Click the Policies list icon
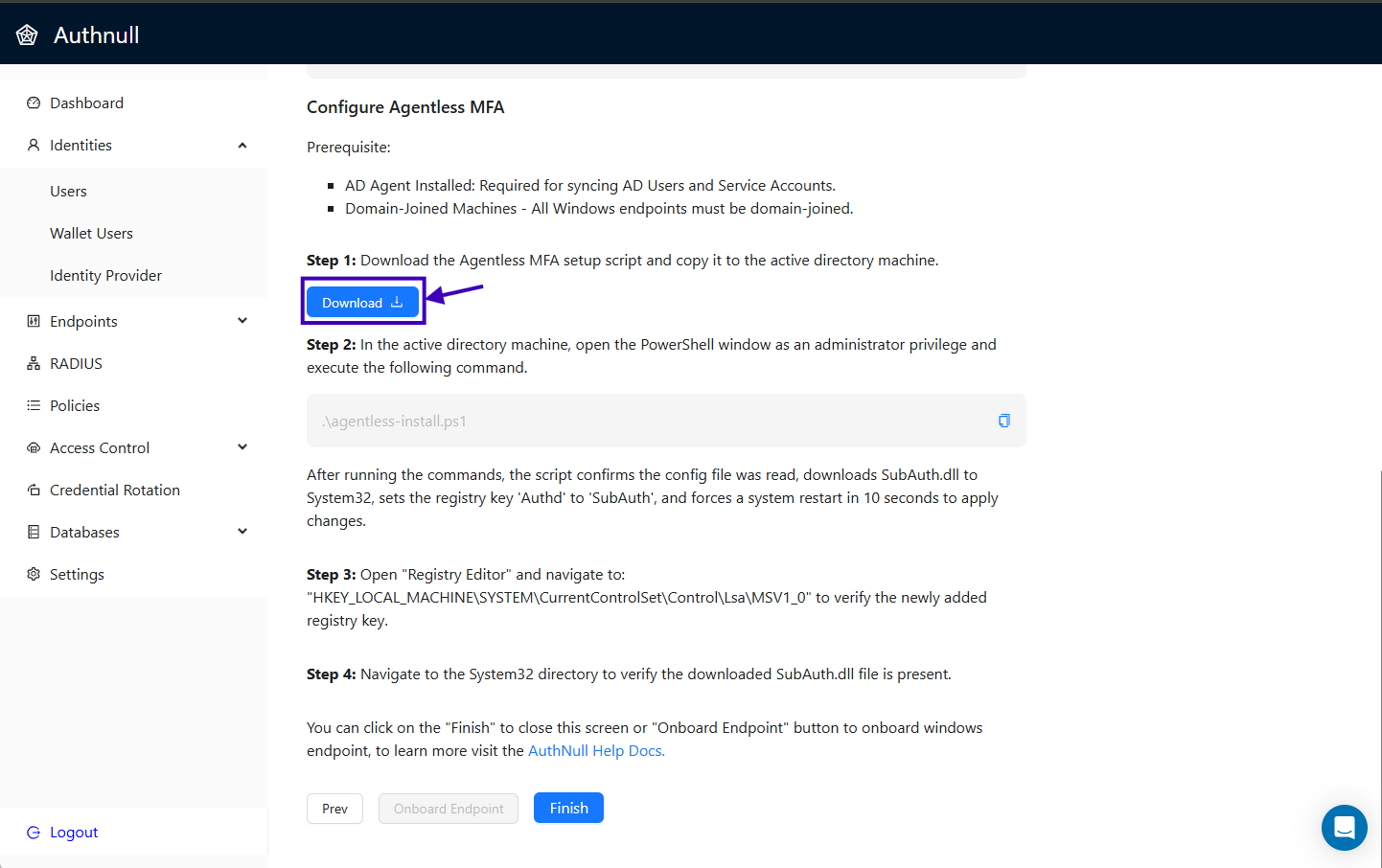 [x=34, y=406]
